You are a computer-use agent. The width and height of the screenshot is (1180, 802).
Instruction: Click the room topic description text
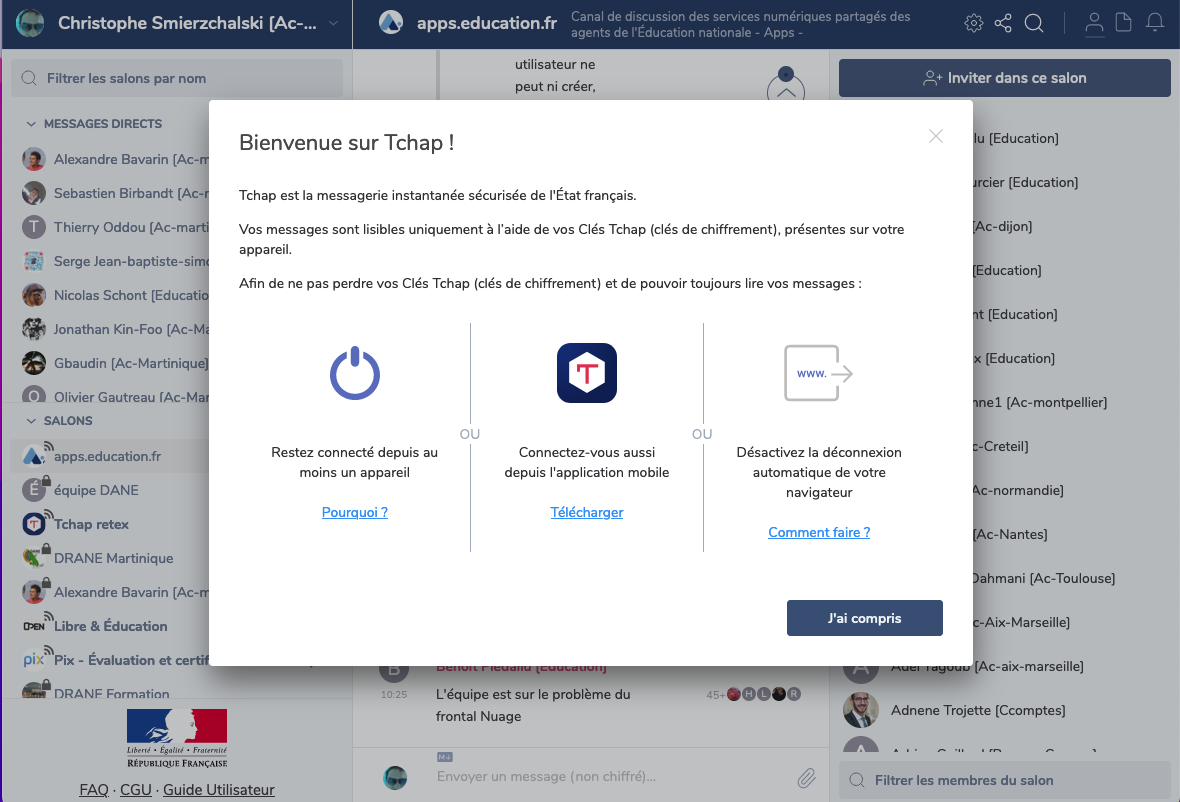point(740,24)
